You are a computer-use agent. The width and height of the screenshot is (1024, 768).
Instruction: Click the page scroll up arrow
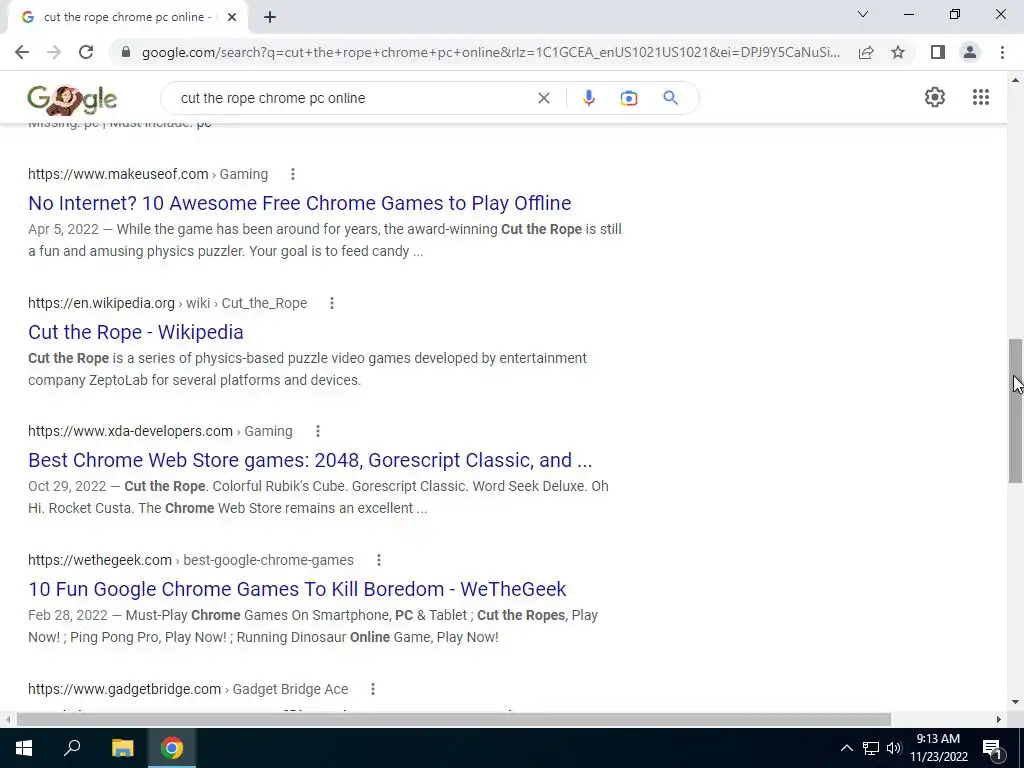coord(1015,80)
